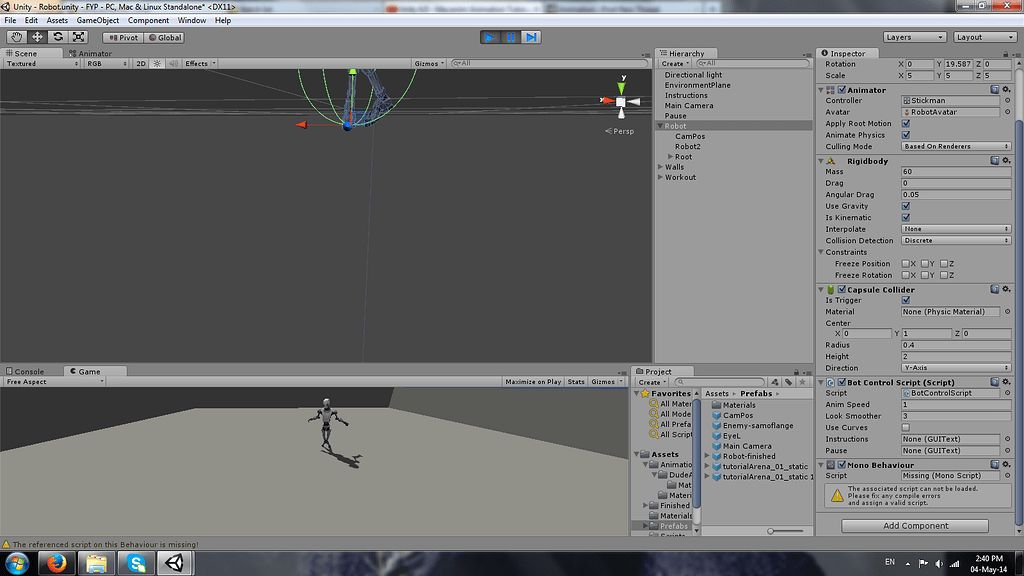Open the Collision Detection dropdown
1024x576 pixels.
point(955,240)
